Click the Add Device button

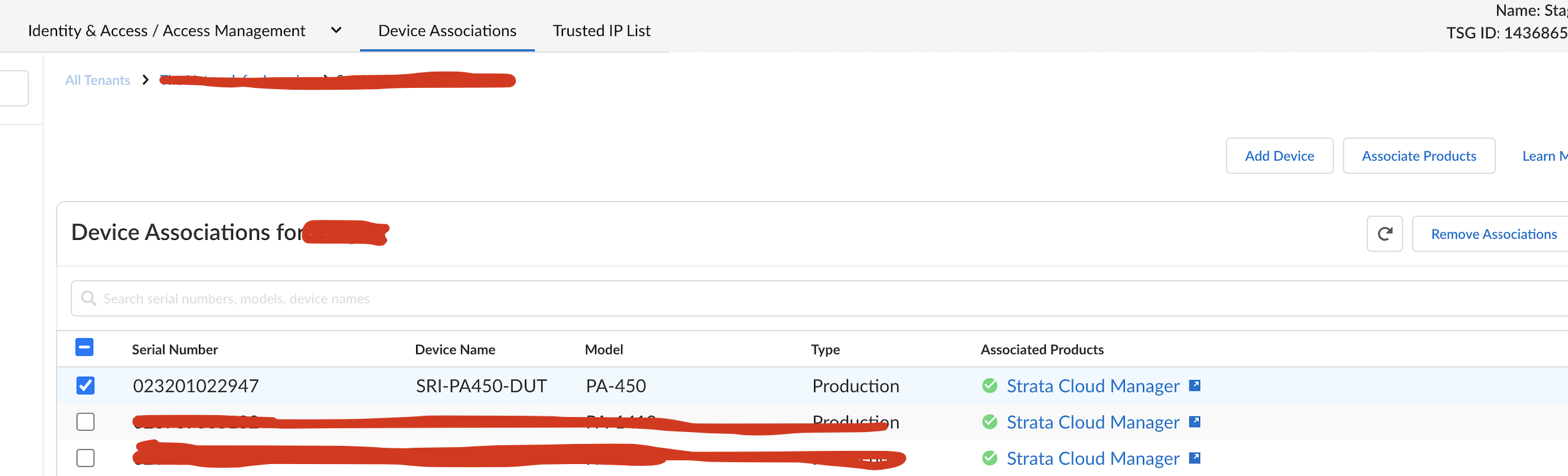click(x=1279, y=156)
